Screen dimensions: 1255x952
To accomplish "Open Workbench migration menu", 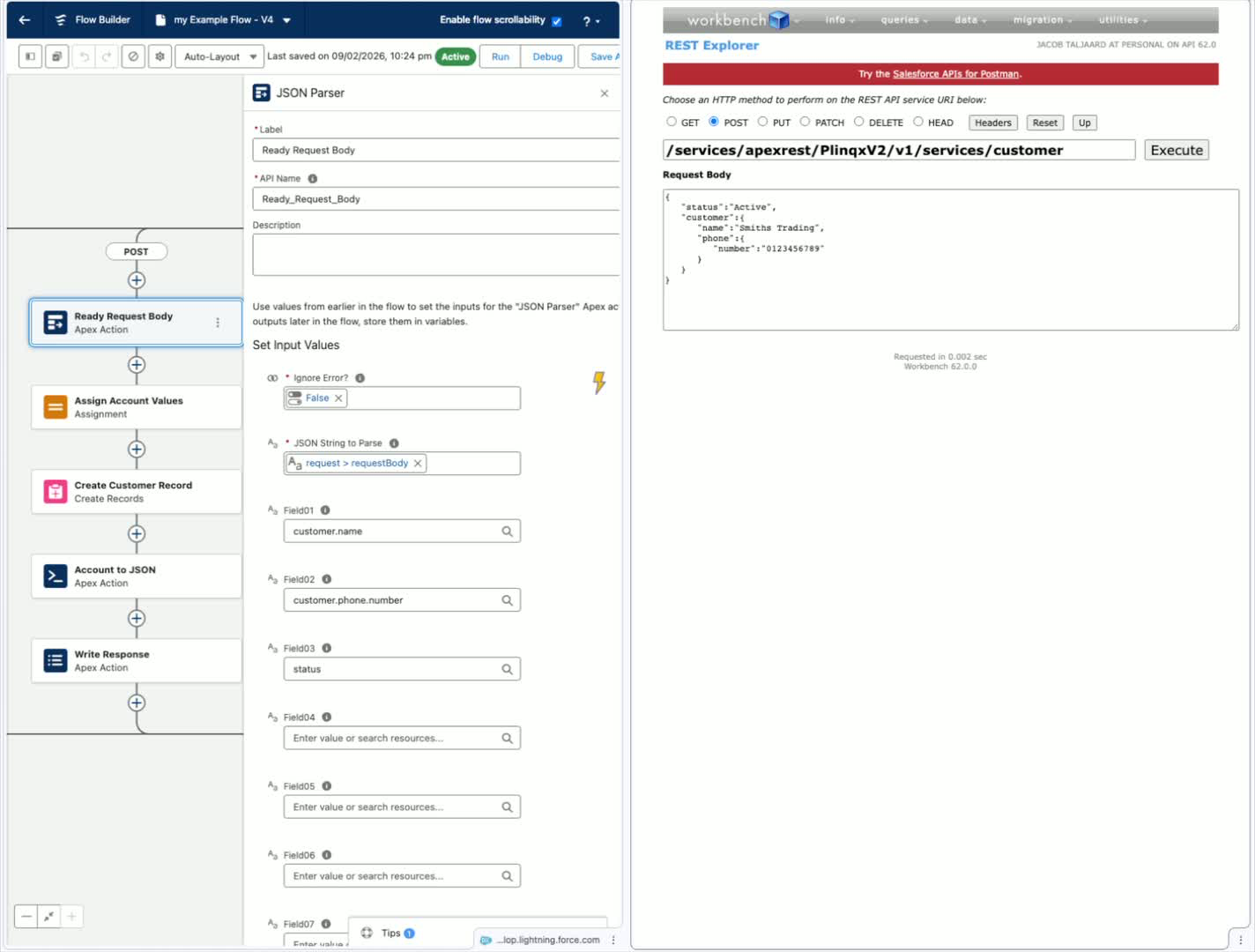I will [x=1042, y=19].
